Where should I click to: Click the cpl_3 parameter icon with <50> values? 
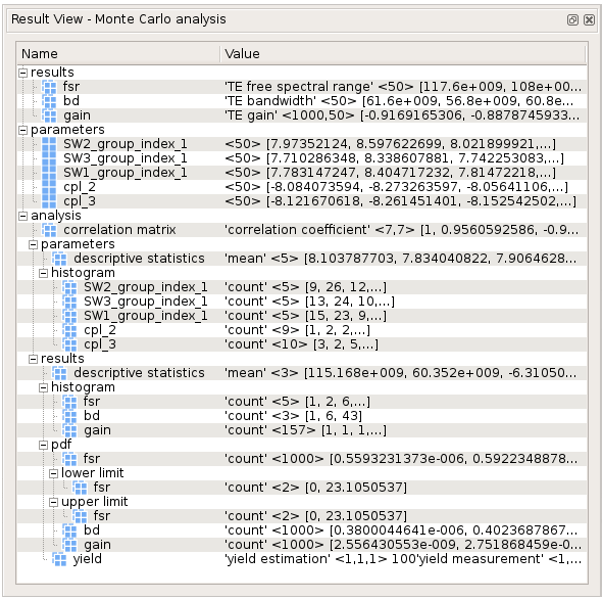pyautogui.click(x=49, y=201)
